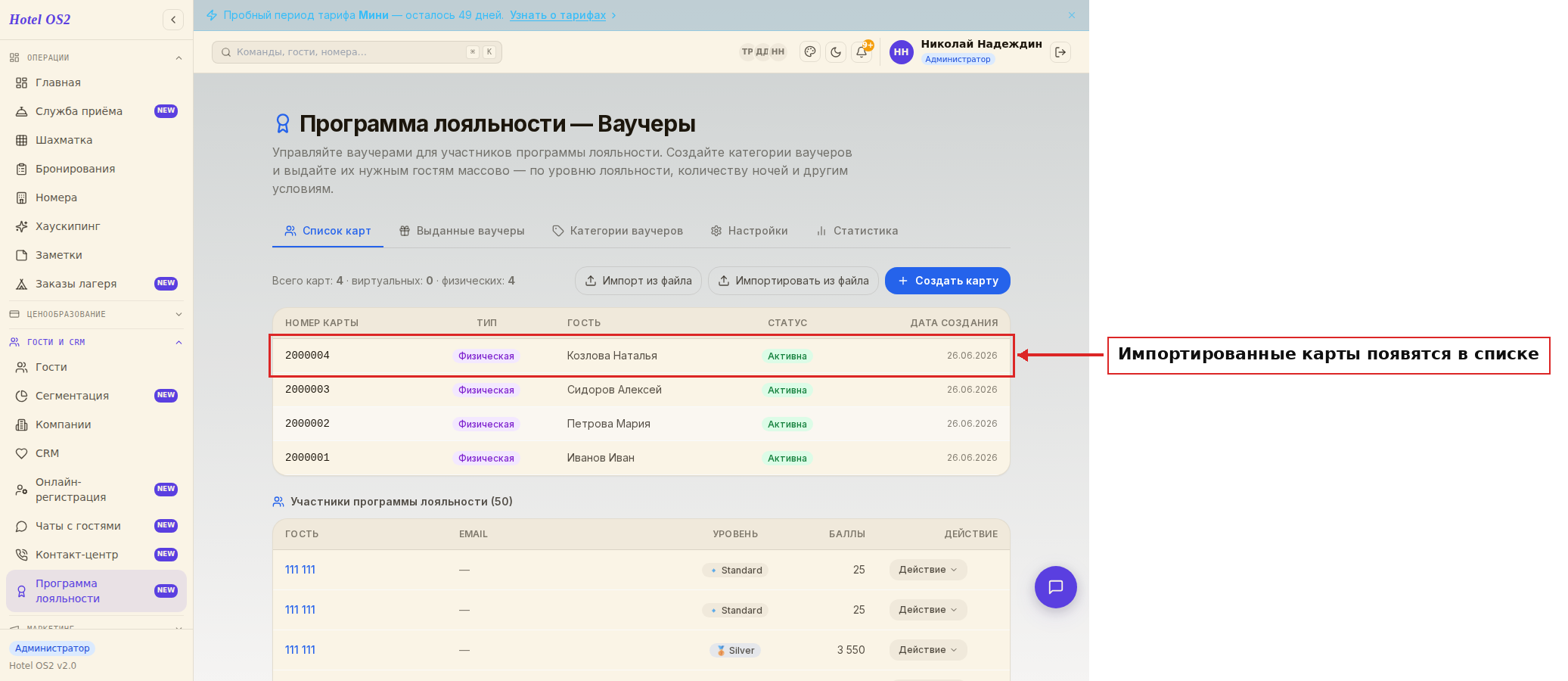The image size is (1568, 681).
Task: Open Хаускипинг section
Action: click(x=96, y=226)
